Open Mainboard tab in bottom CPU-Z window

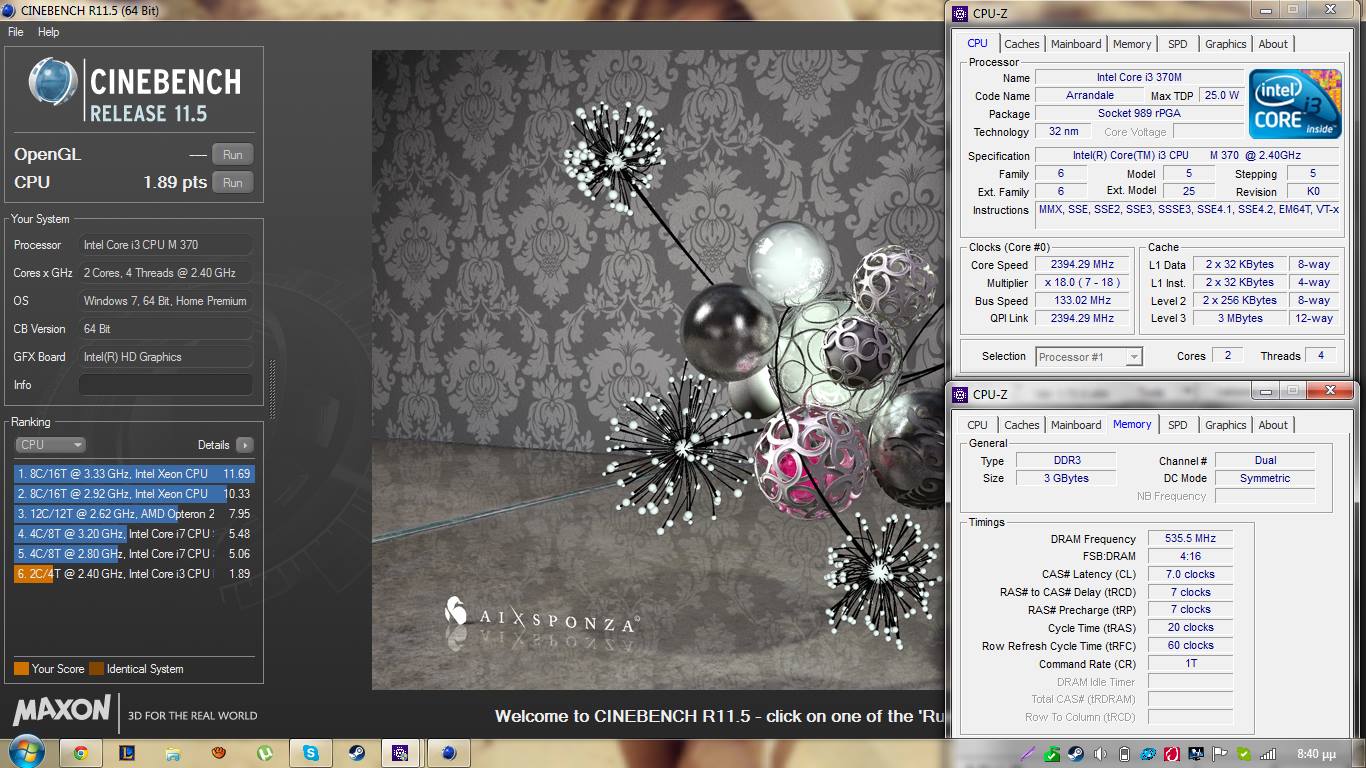click(1076, 425)
